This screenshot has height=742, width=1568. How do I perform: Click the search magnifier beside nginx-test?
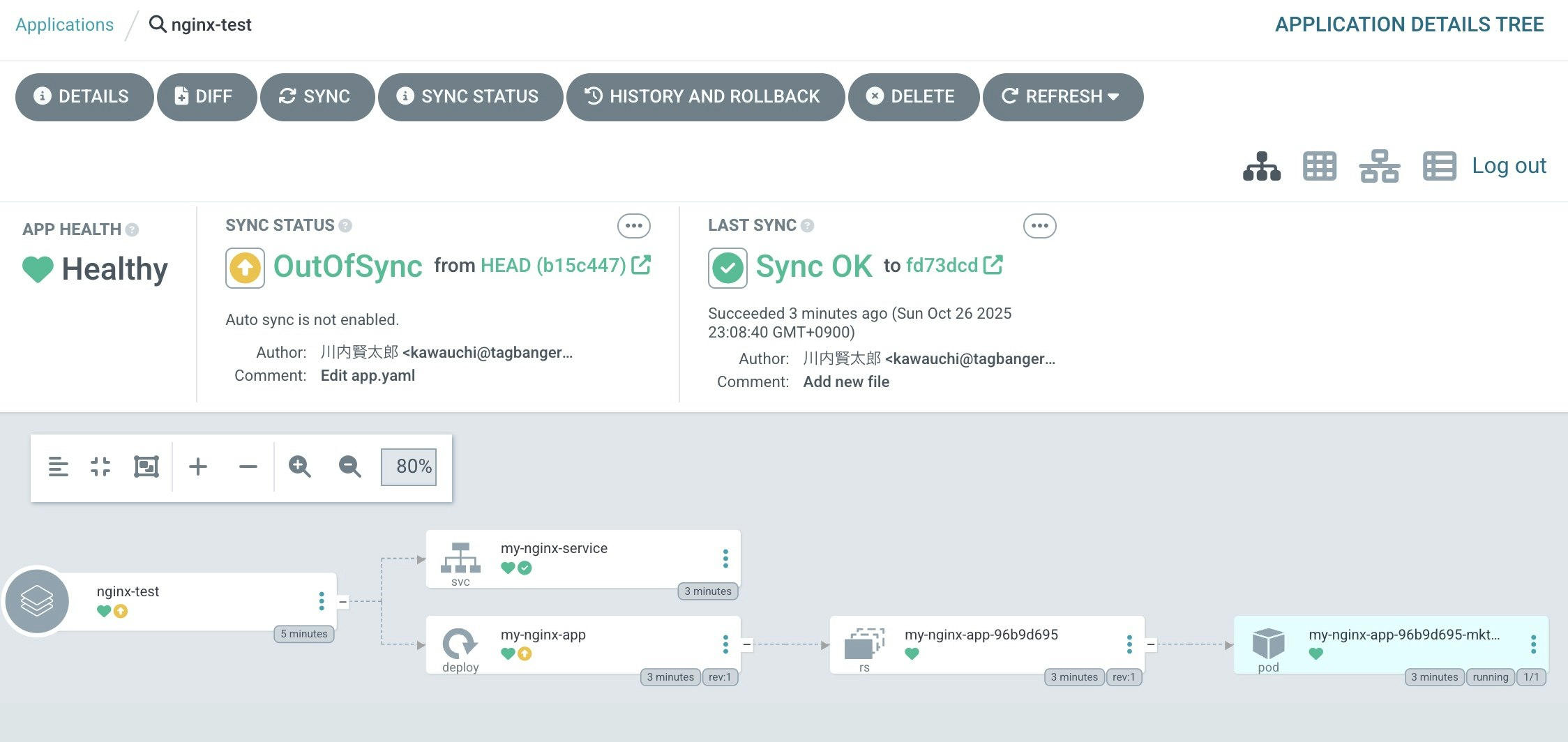[158, 24]
